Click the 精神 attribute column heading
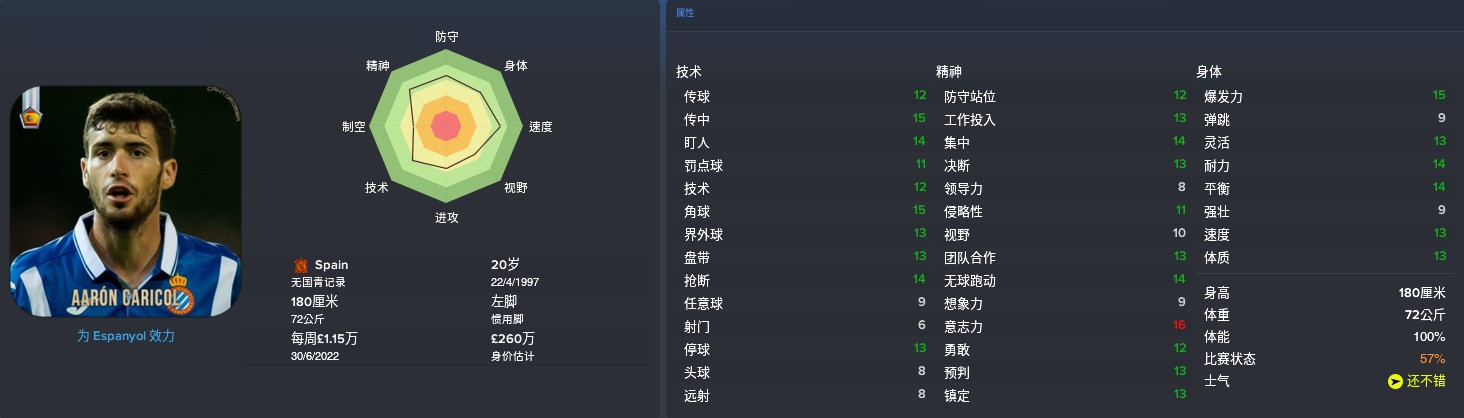The width and height of the screenshot is (1464, 418). (949, 72)
